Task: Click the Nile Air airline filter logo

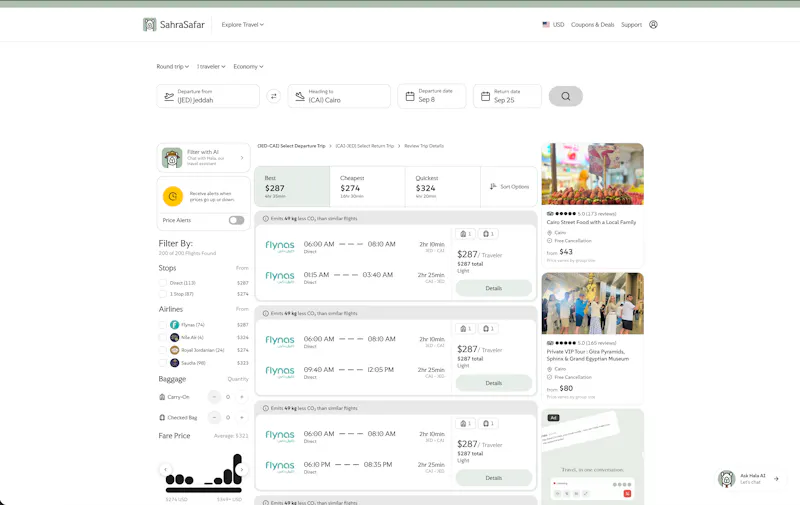Action: coord(174,337)
